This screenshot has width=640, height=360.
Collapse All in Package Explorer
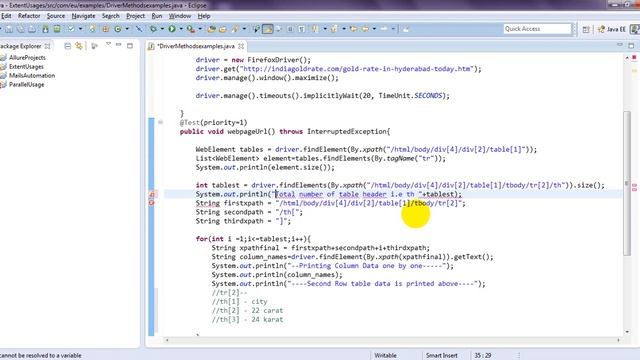[x=67, y=46]
